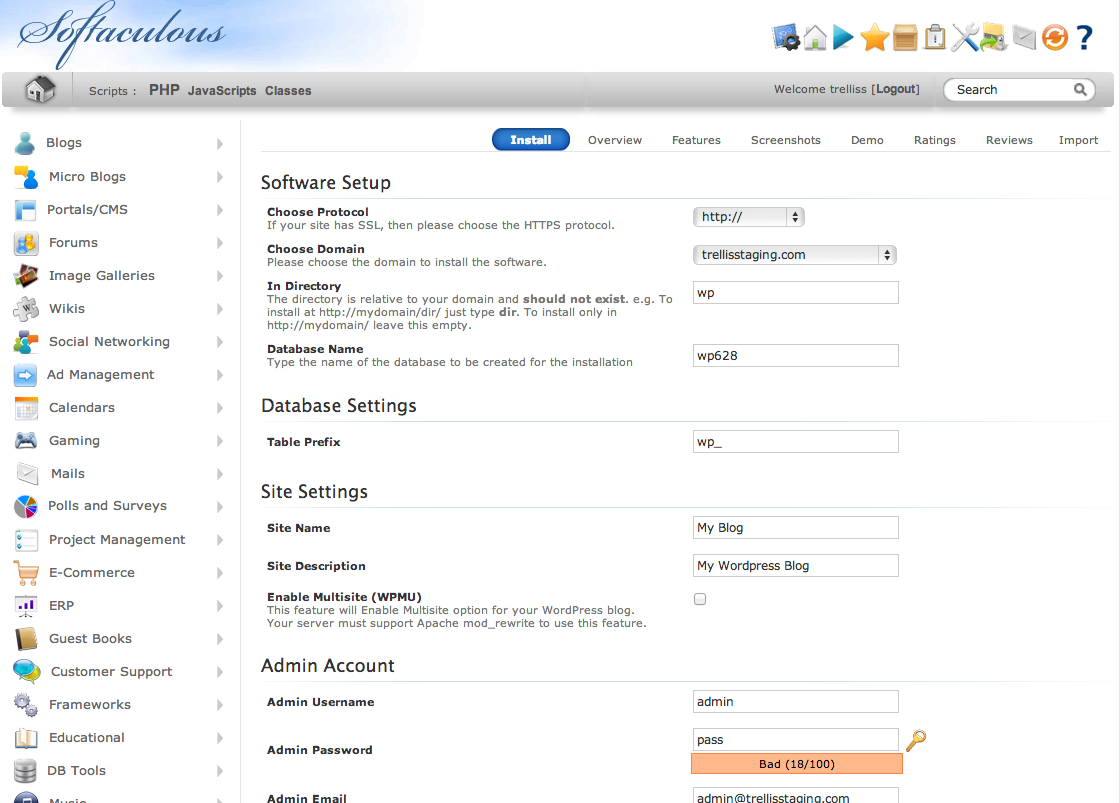Click the Micro Blogs category icon
This screenshot has width=1120, height=803.
click(26, 176)
